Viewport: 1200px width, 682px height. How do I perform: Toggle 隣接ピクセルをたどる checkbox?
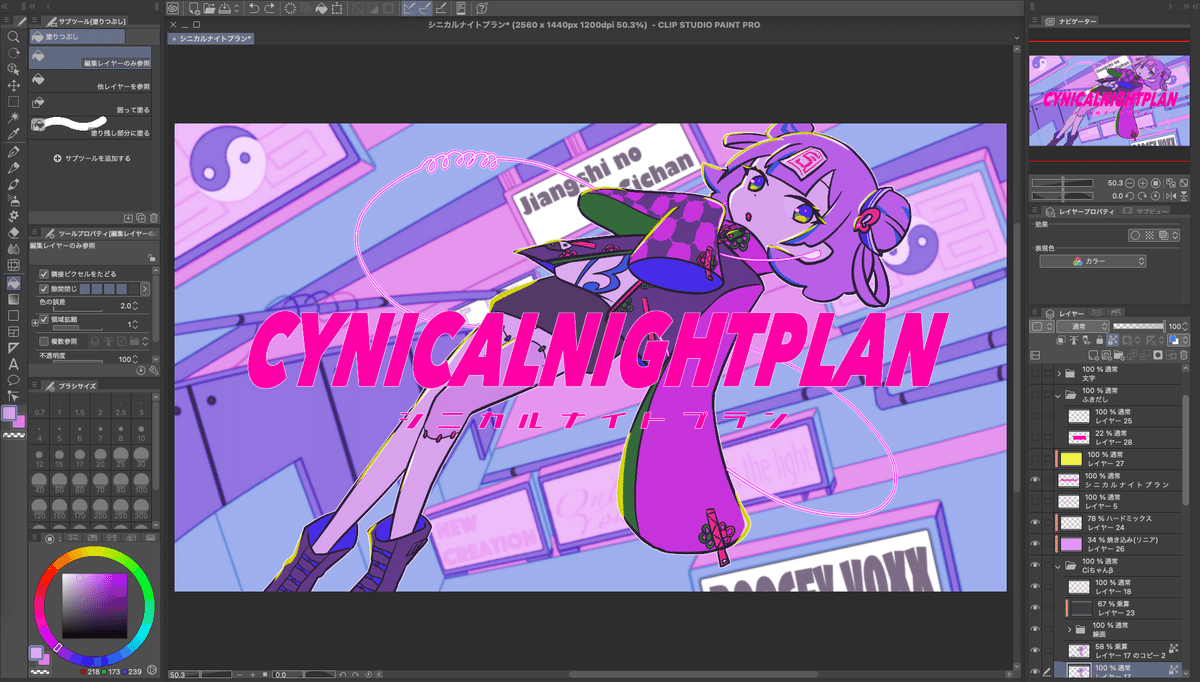point(44,274)
